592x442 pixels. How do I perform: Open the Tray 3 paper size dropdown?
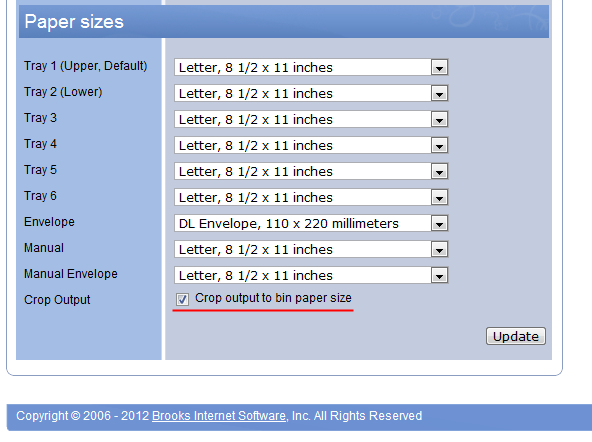click(x=311, y=119)
